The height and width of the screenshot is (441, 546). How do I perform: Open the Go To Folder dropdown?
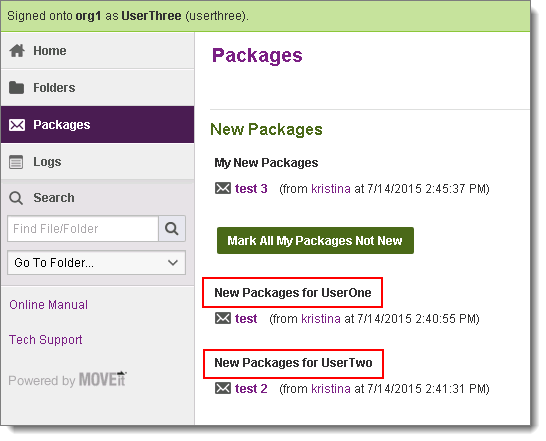coord(96,263)
